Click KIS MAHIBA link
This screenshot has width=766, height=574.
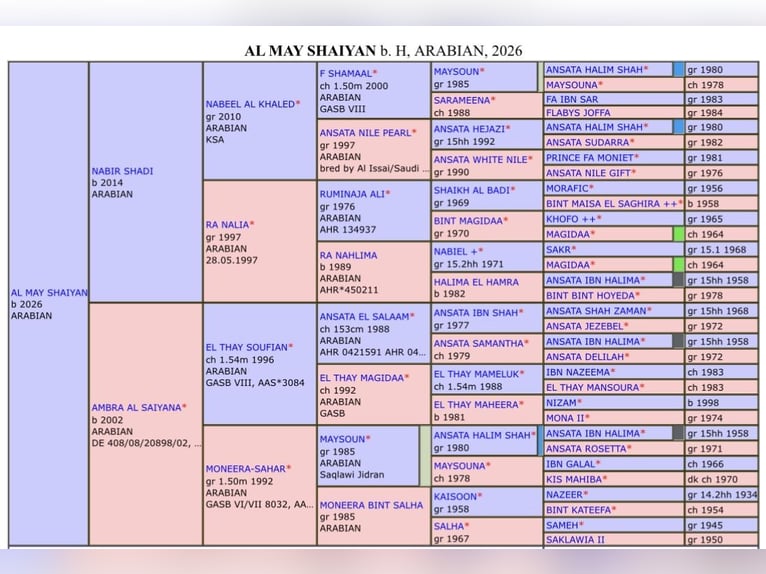574,479
